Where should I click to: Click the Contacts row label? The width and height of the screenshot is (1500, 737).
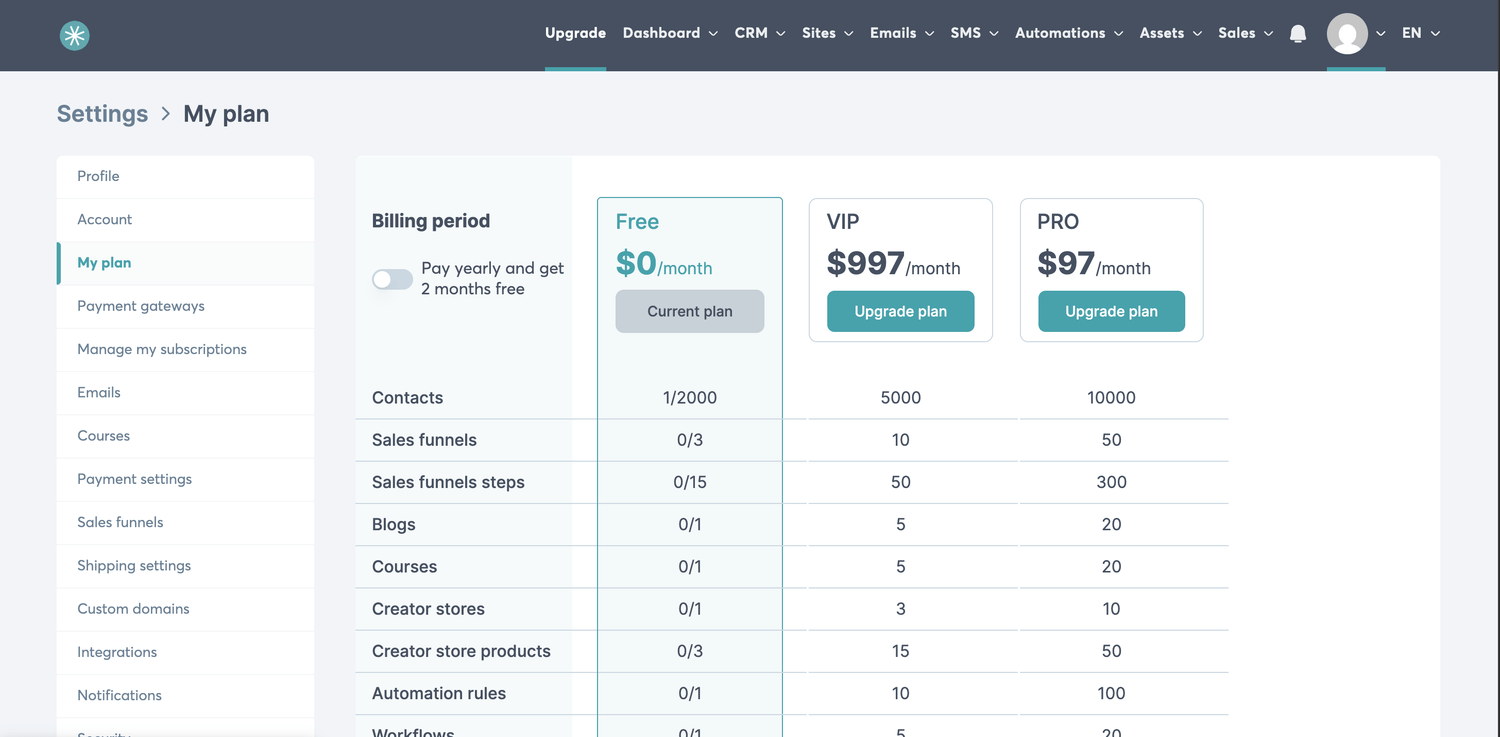407,398
